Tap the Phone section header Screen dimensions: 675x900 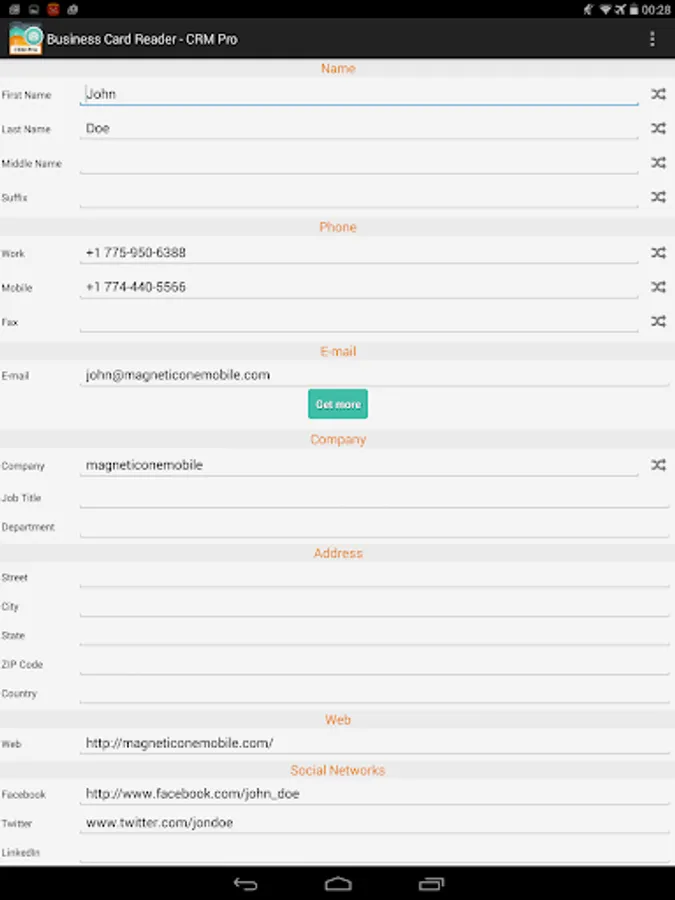click(x=338, y=227)
